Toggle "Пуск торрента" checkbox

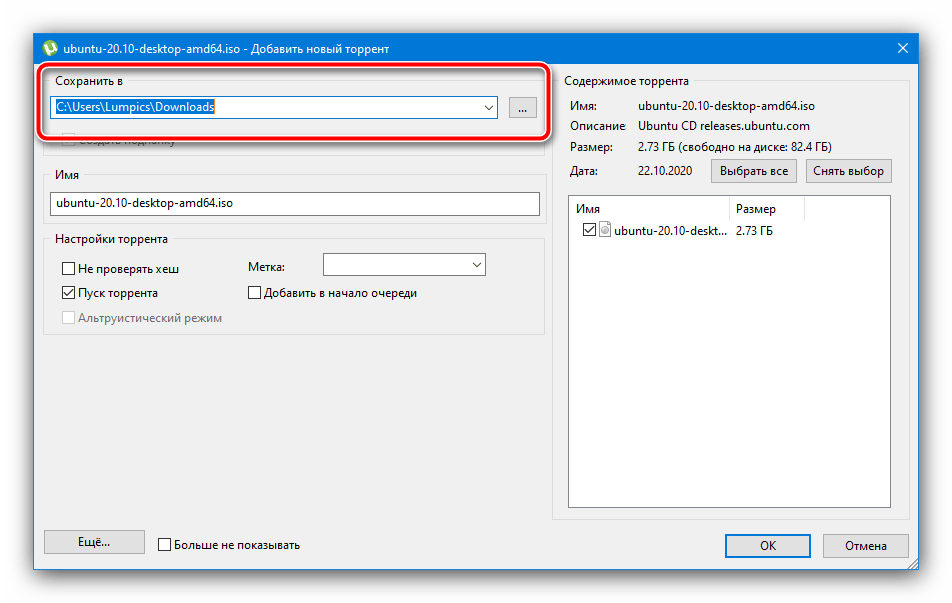[x=69, y=293]
